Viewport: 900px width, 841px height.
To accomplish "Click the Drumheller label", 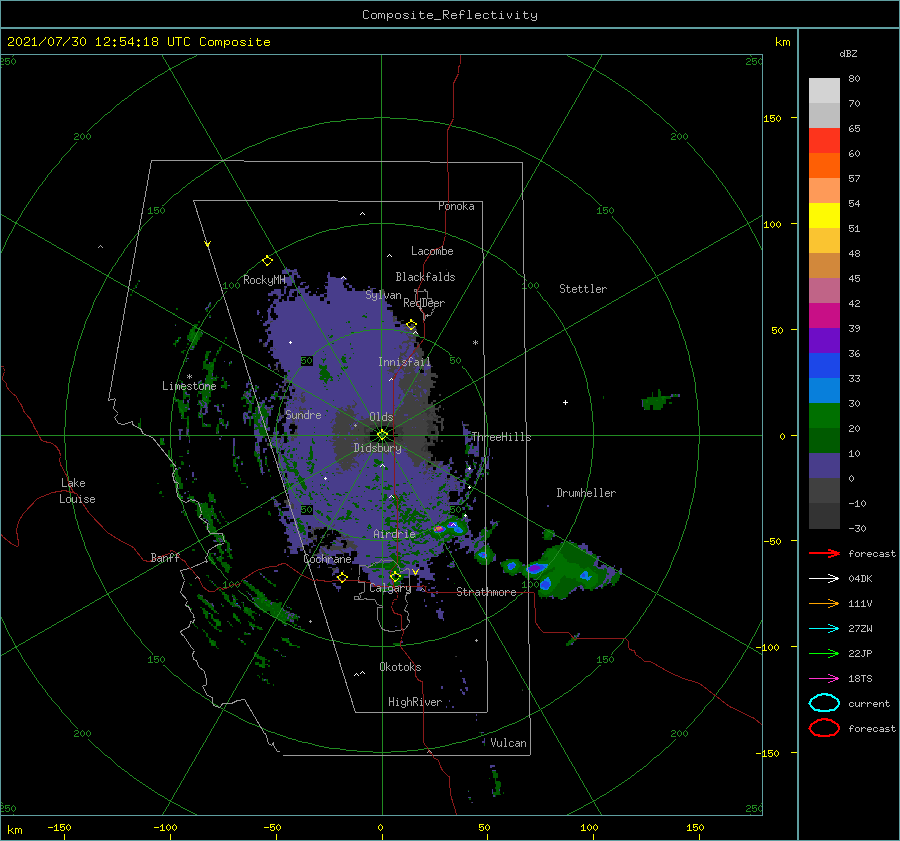I will click(x=586, y=493).
